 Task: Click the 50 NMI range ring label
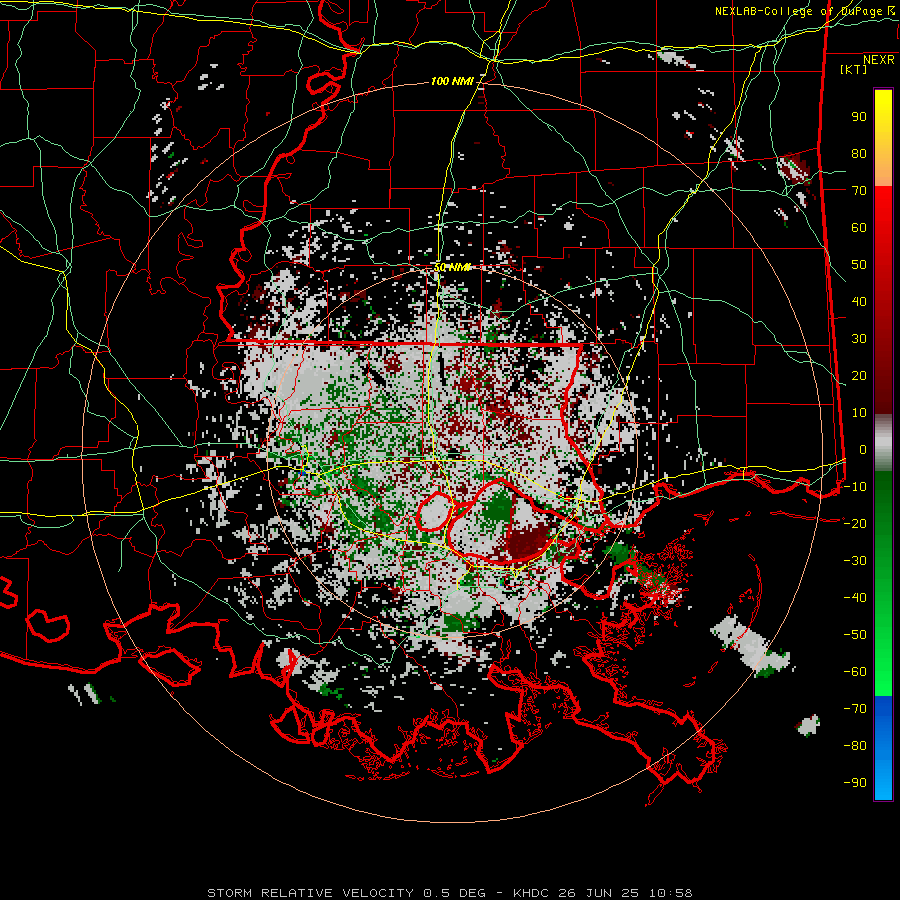452,267
